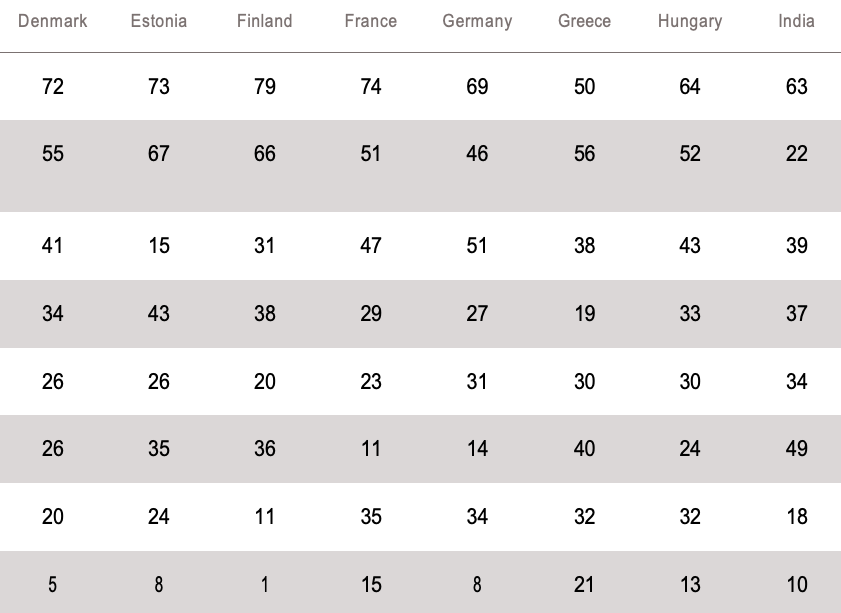Select the India column header
The height and width of the screenshot is (613, 841).
click(x=796, y=21)
